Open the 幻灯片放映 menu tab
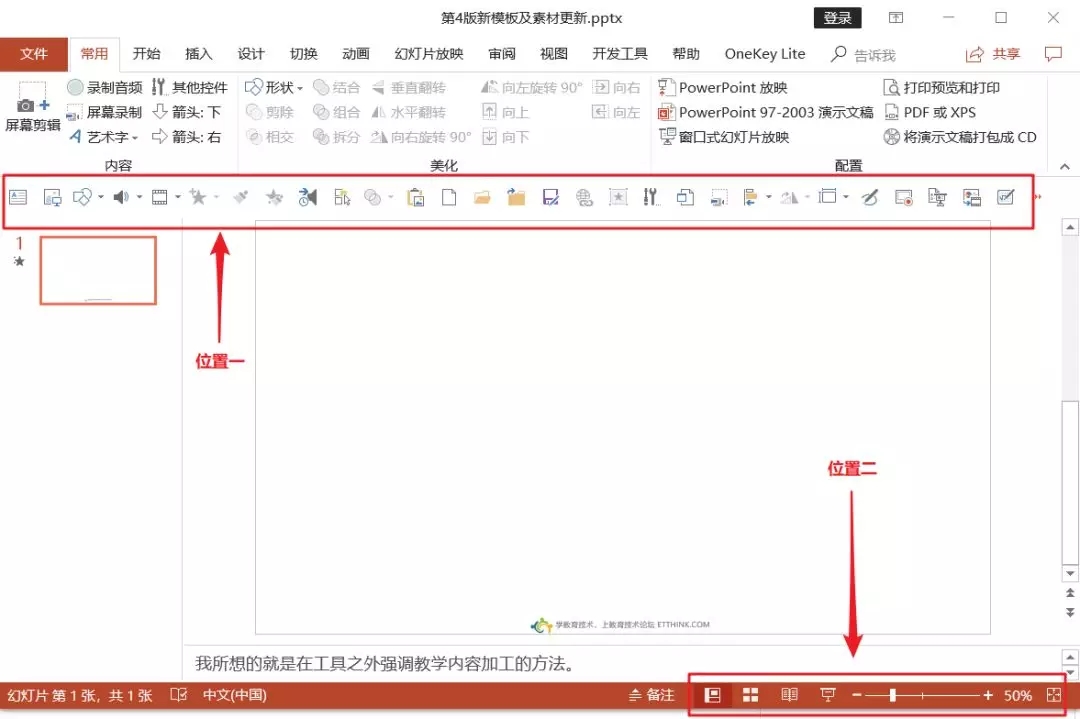The image size is (1080, 719). (427, 54)
